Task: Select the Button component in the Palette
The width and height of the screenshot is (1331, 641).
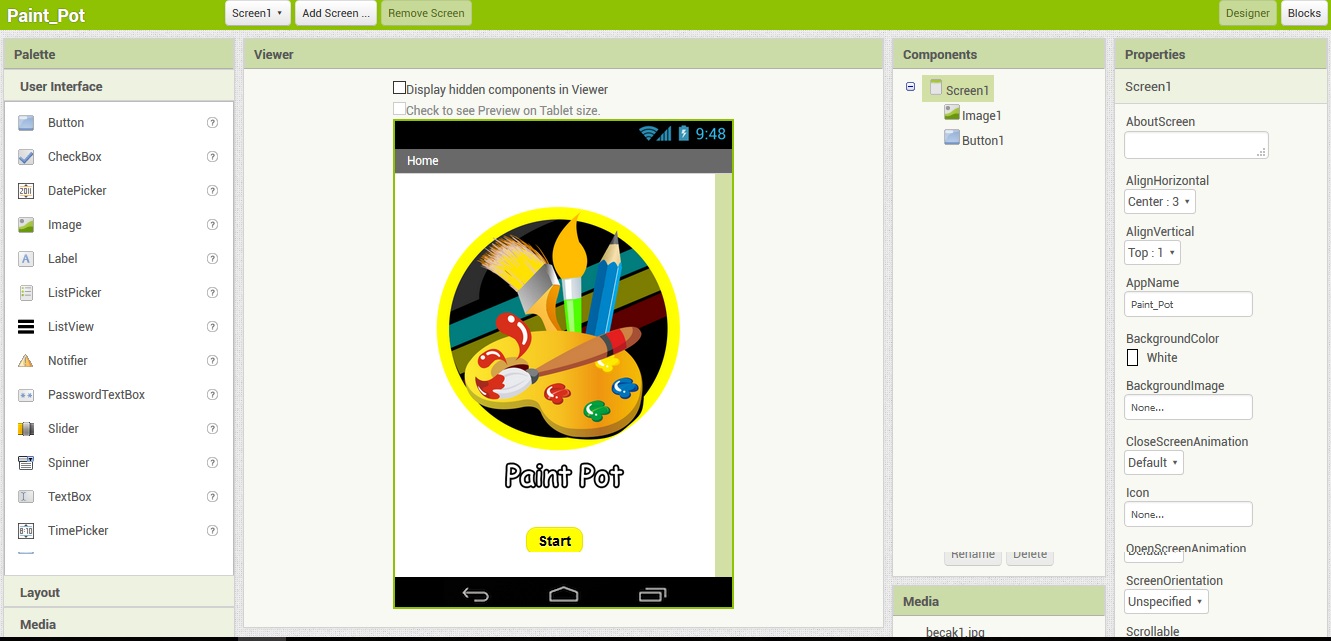Action: 63,122
